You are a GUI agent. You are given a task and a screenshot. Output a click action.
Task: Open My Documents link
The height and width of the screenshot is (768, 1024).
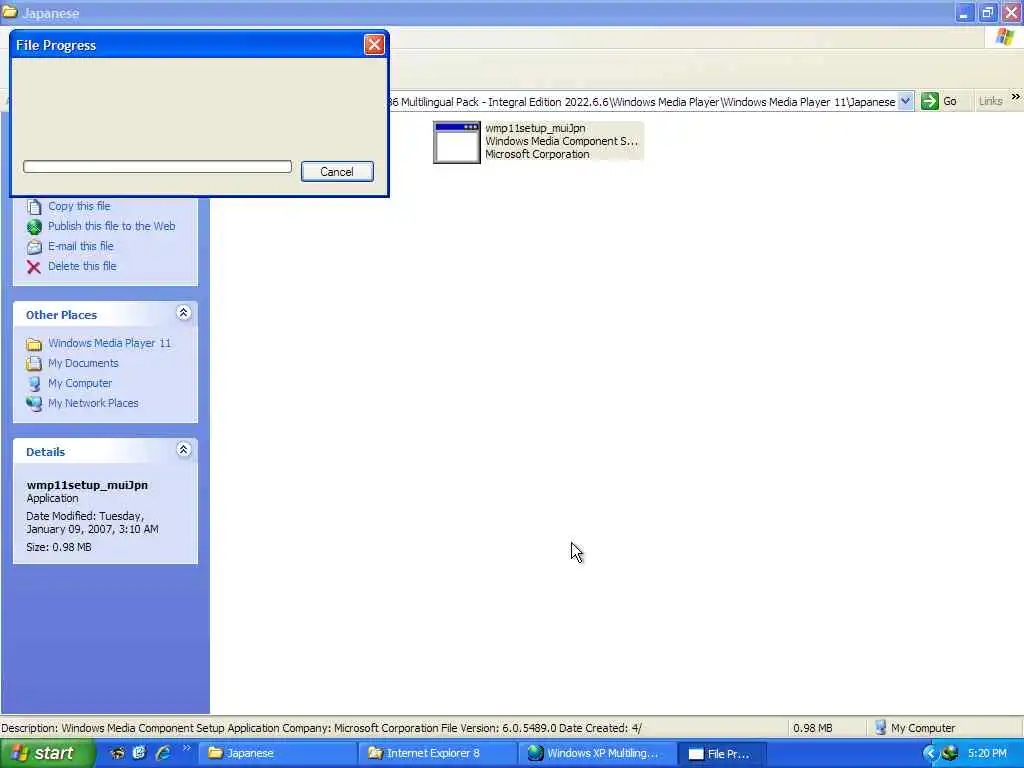(84, 363)
